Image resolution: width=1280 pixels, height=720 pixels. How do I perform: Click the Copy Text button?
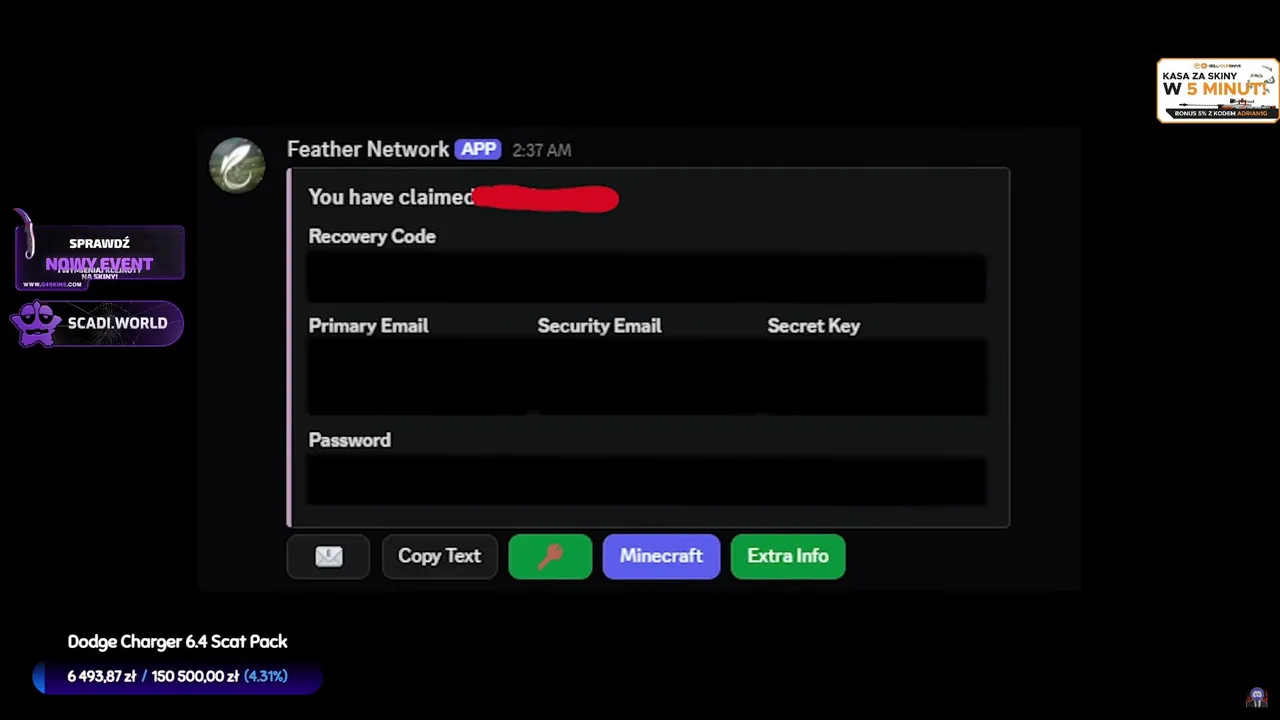[x=439, y=557]
